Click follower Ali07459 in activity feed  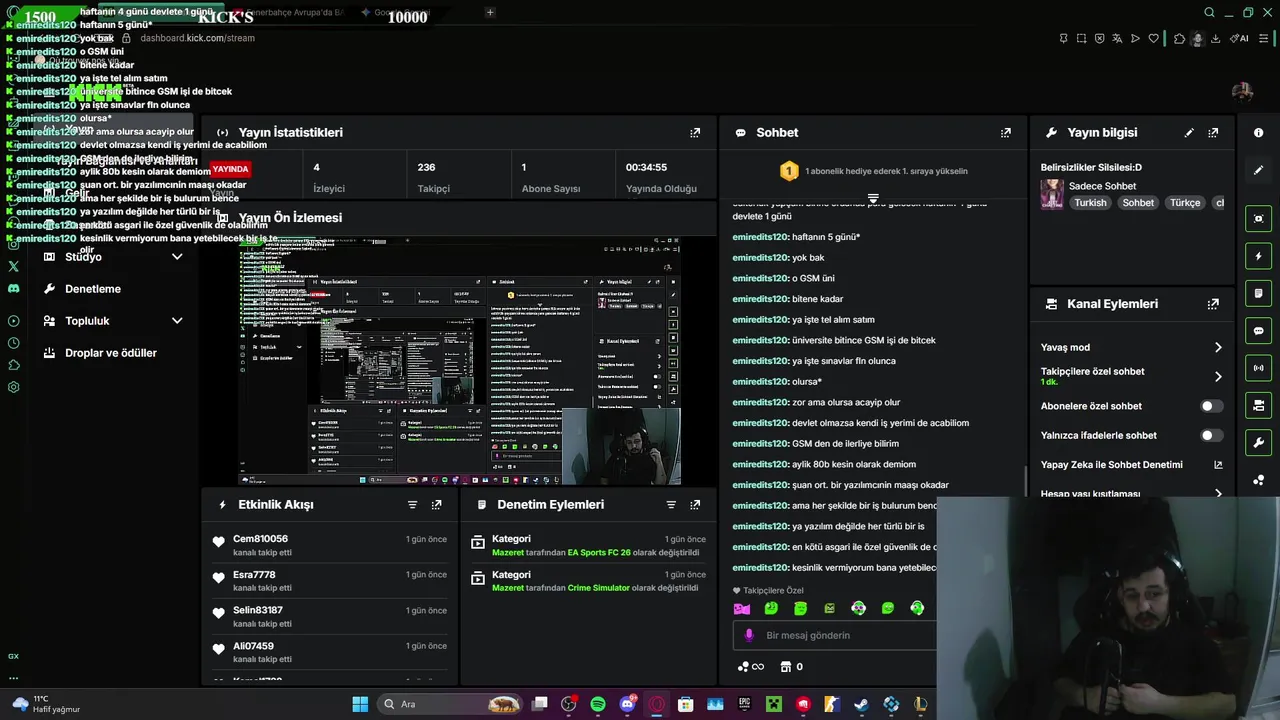(253, 646)
